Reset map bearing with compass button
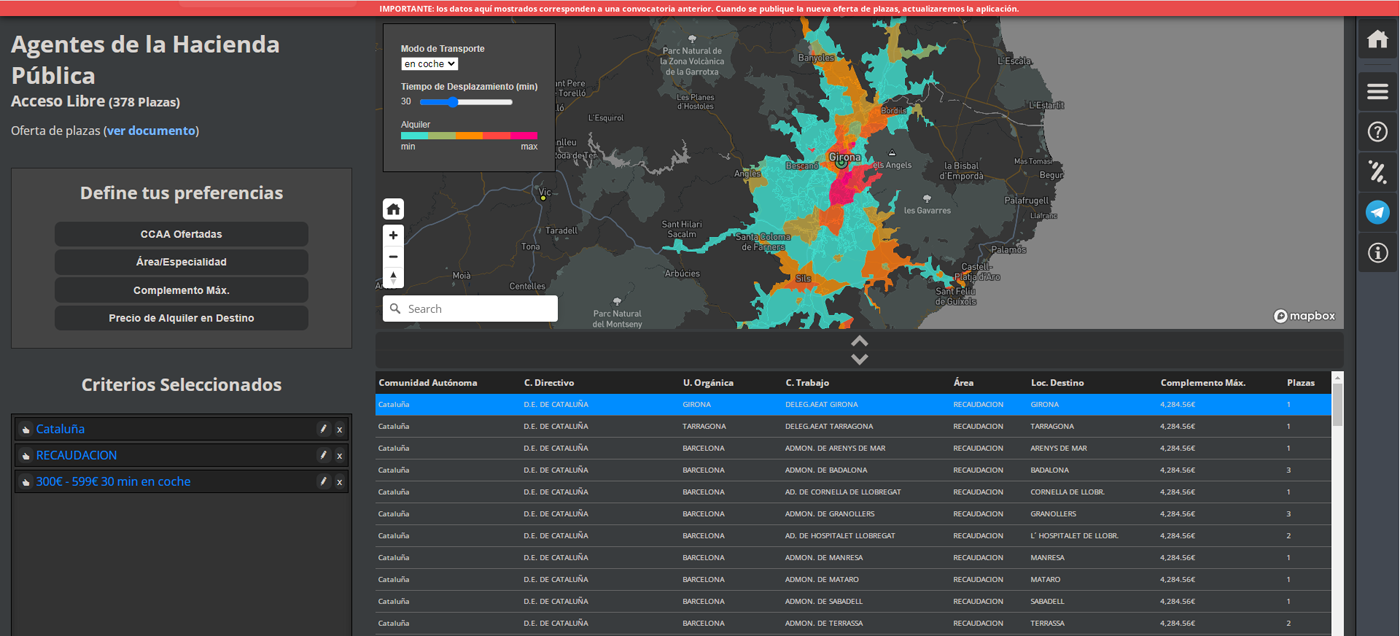The height and width of the screenshot is (636, 1400). (393, 277)
